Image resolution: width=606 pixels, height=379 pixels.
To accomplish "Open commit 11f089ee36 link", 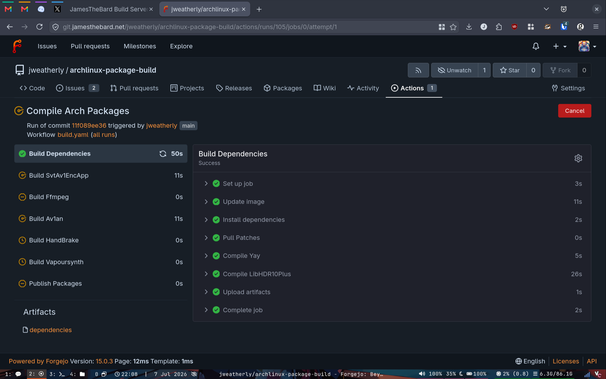I will 89,126.
